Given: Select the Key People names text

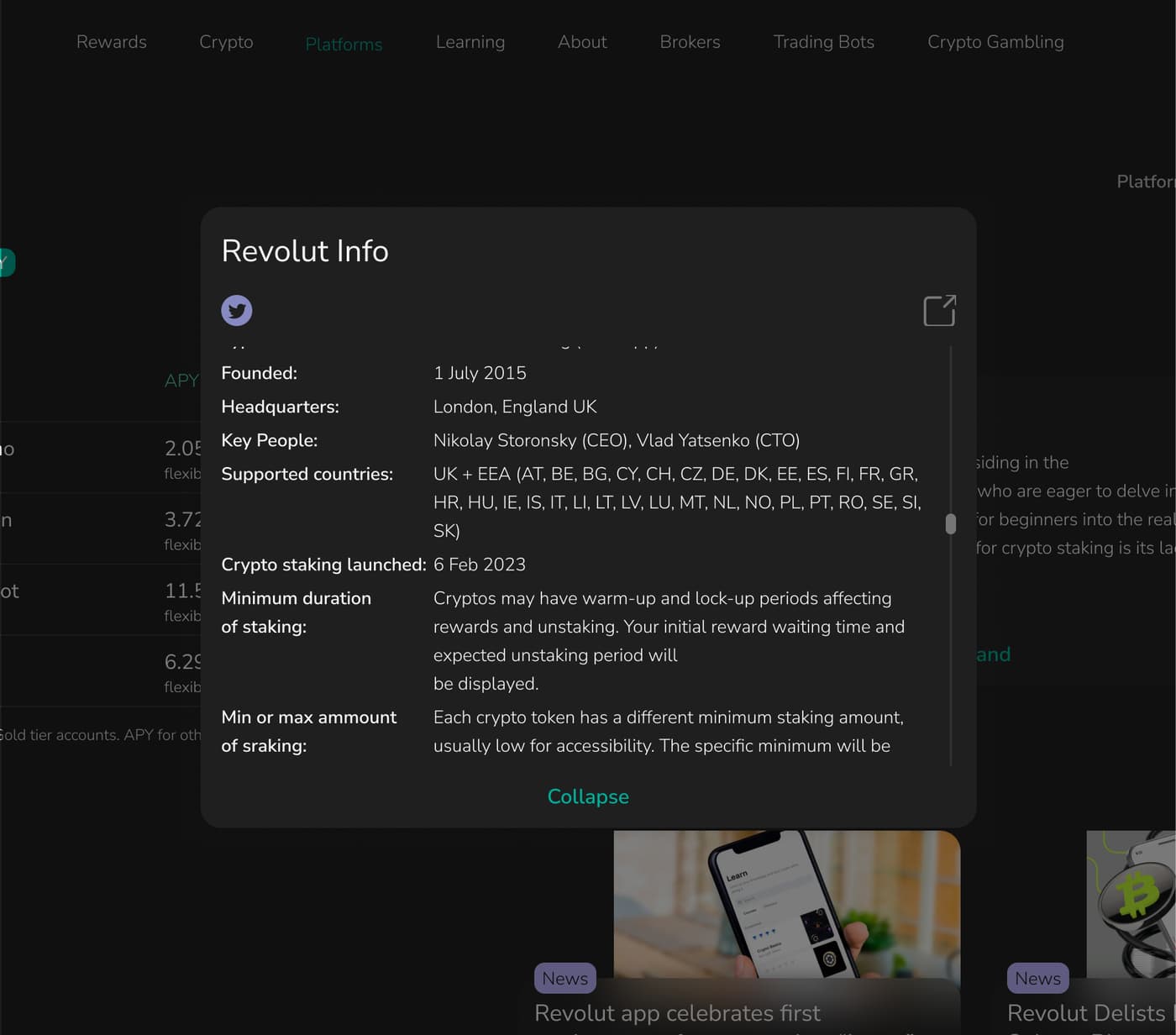Looking at the screenshot, I should [617, 440].
